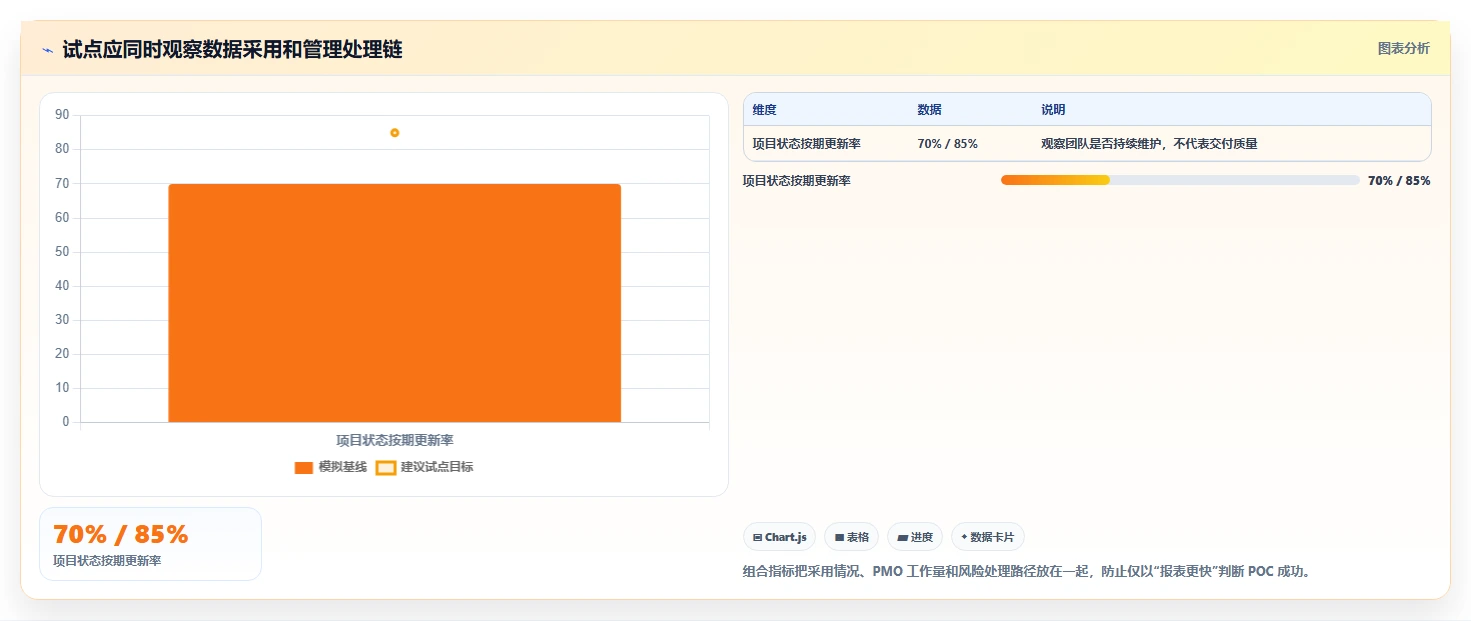Viewport: 1471px width, 621px height.
Task: Select the 数据卡片 tag chip
Action: tap(988, 537)
